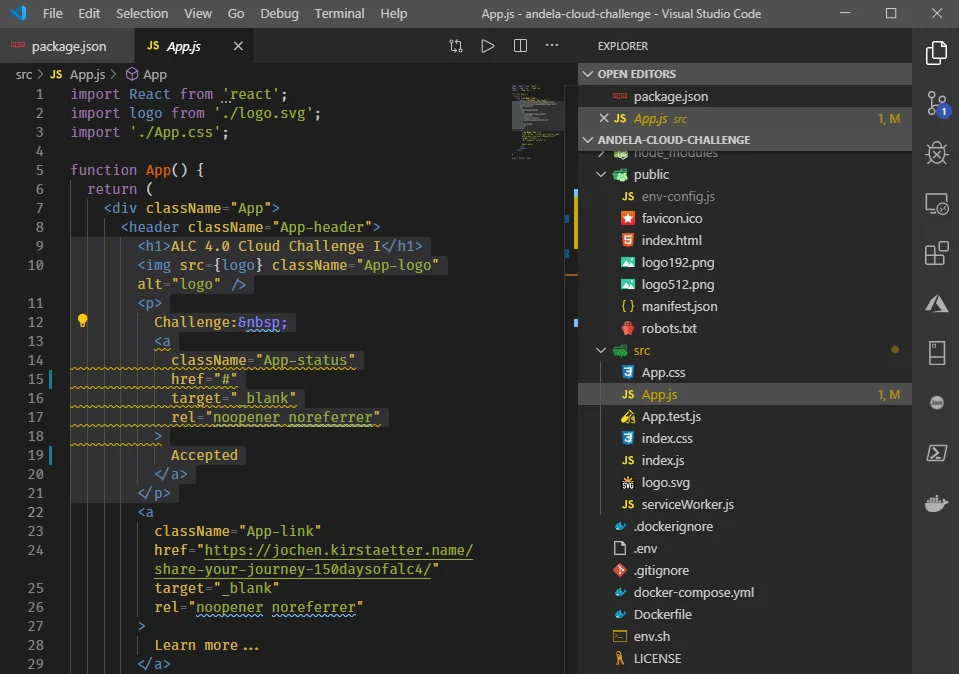
Task: Open the Terminal menu
Action: point(339,13)
